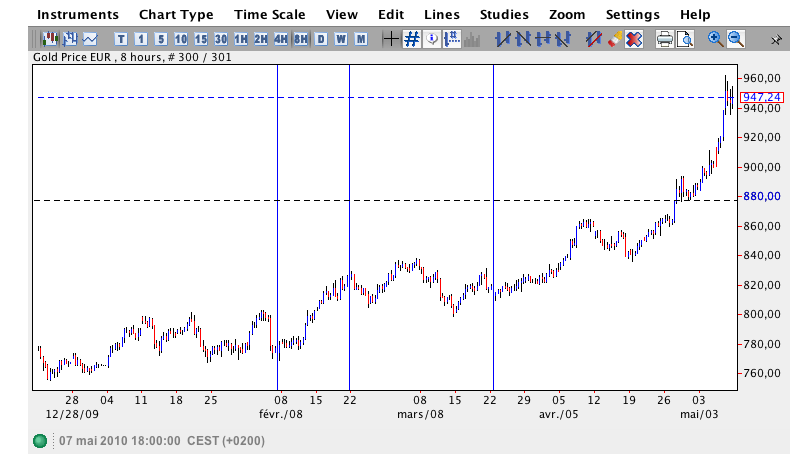801x461 pixels.
Task: Click the print chart icon
Action: [x=665, y=39]
